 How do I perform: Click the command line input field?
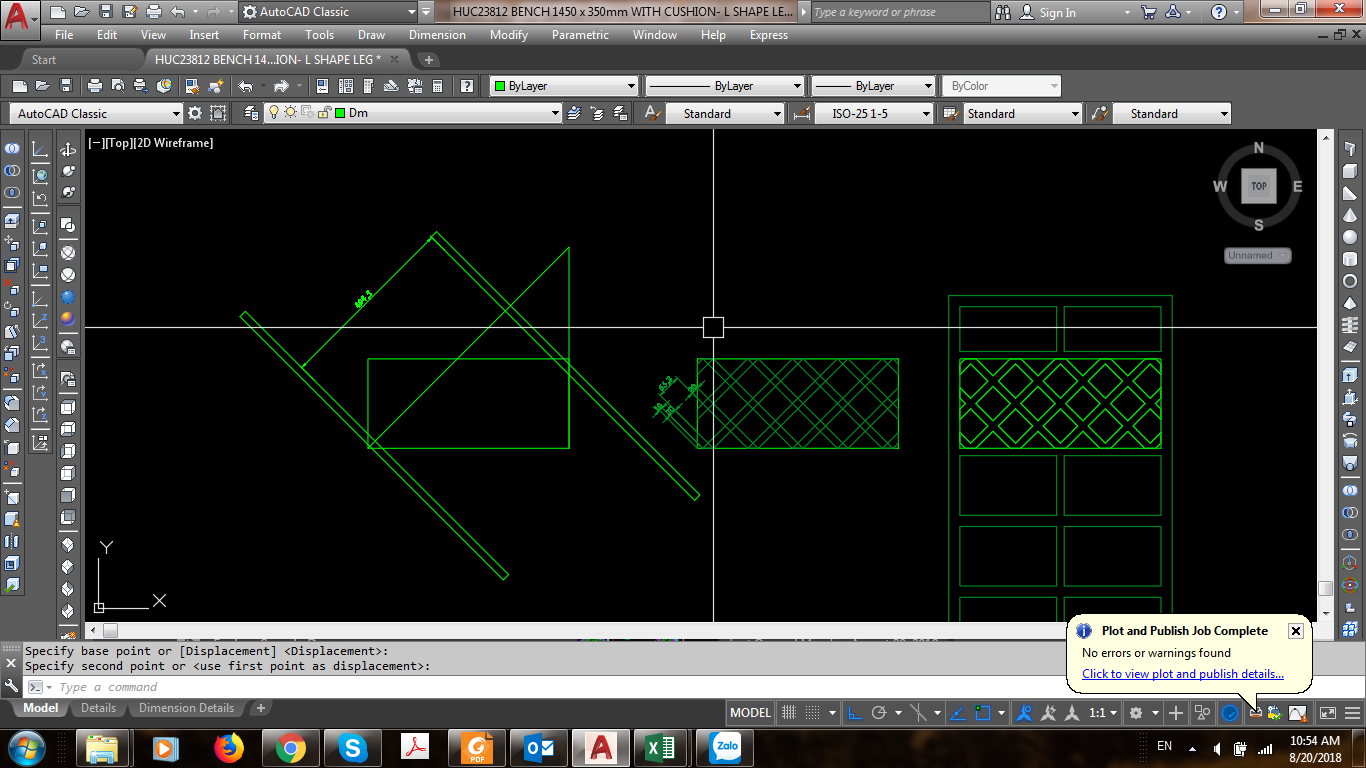(560, 687)
